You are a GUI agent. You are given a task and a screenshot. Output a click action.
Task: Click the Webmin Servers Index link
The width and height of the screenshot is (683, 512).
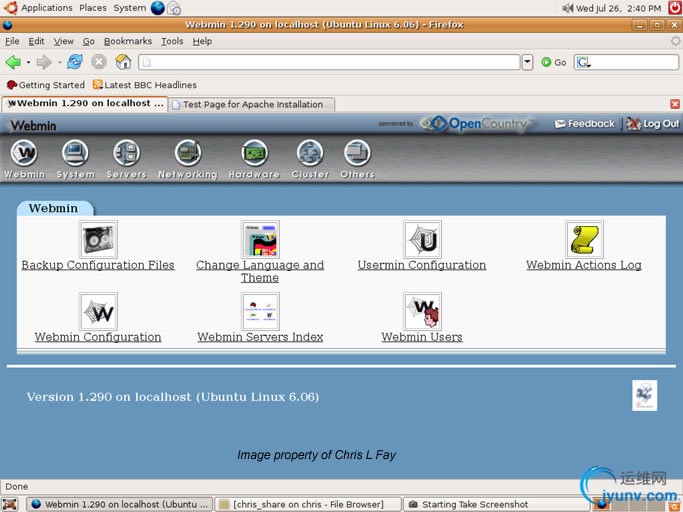click(x=260, y=337)
